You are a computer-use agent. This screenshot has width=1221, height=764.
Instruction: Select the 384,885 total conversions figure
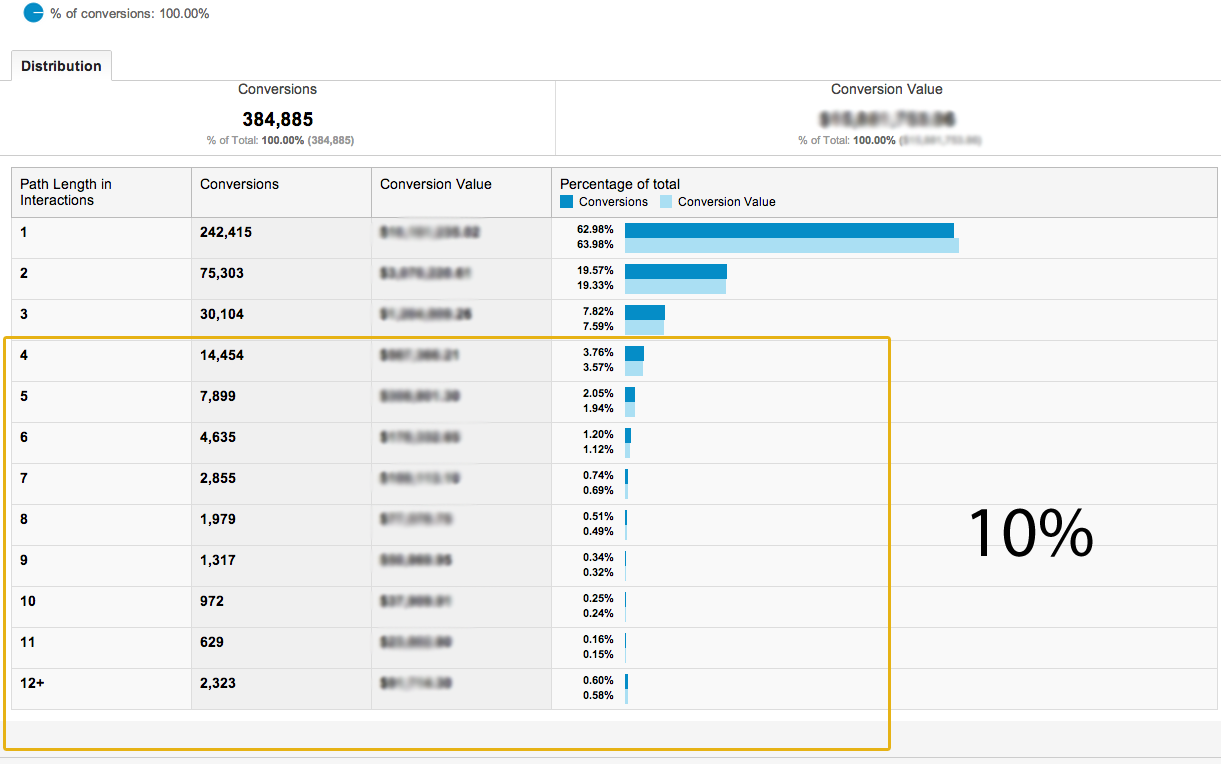coord(278,119)
